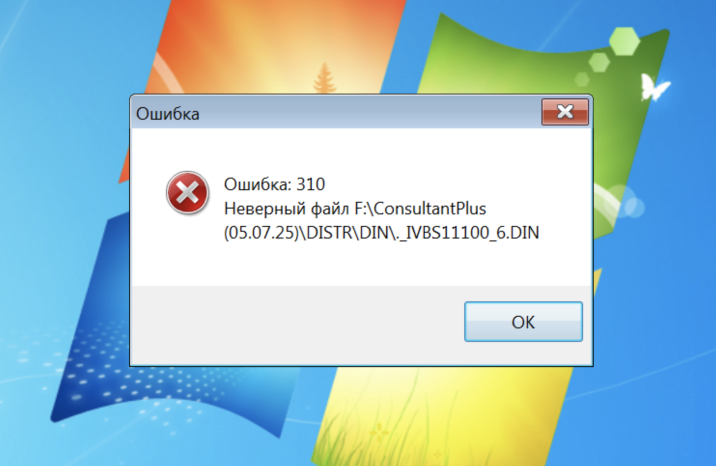
Task: Click the gray footer area beside OK
Action: (297, 325)
